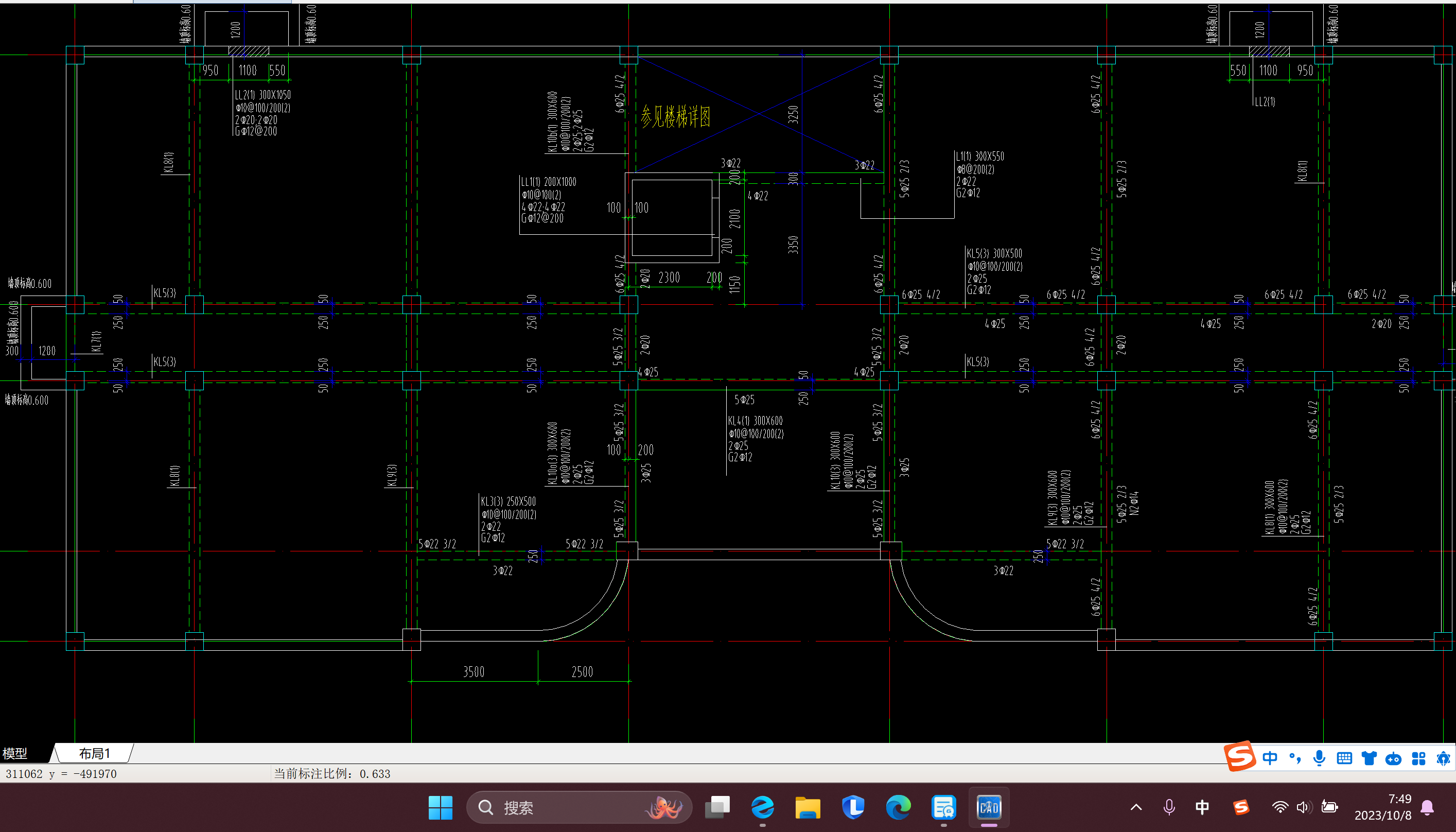Screen dimensions: 1456x832
Task: Open Sogou skin shirt icon
Action: [x=1369, y=758]
